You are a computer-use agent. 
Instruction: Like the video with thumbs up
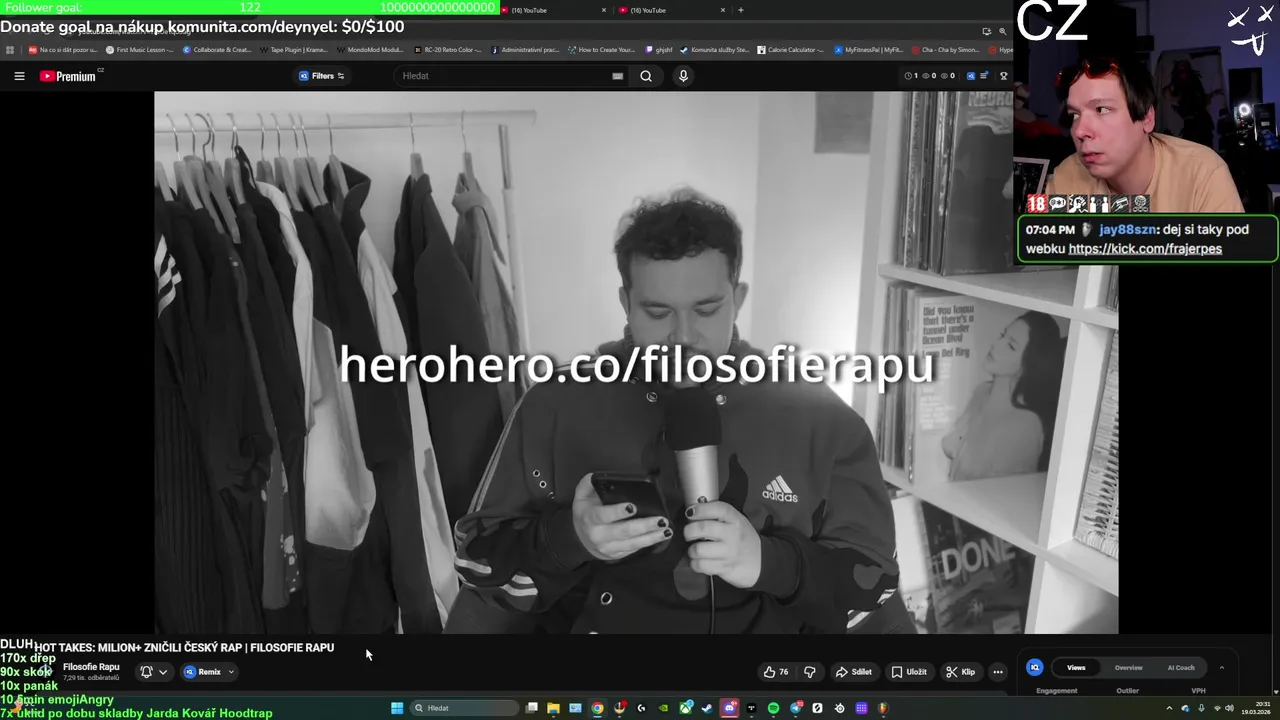775,672
